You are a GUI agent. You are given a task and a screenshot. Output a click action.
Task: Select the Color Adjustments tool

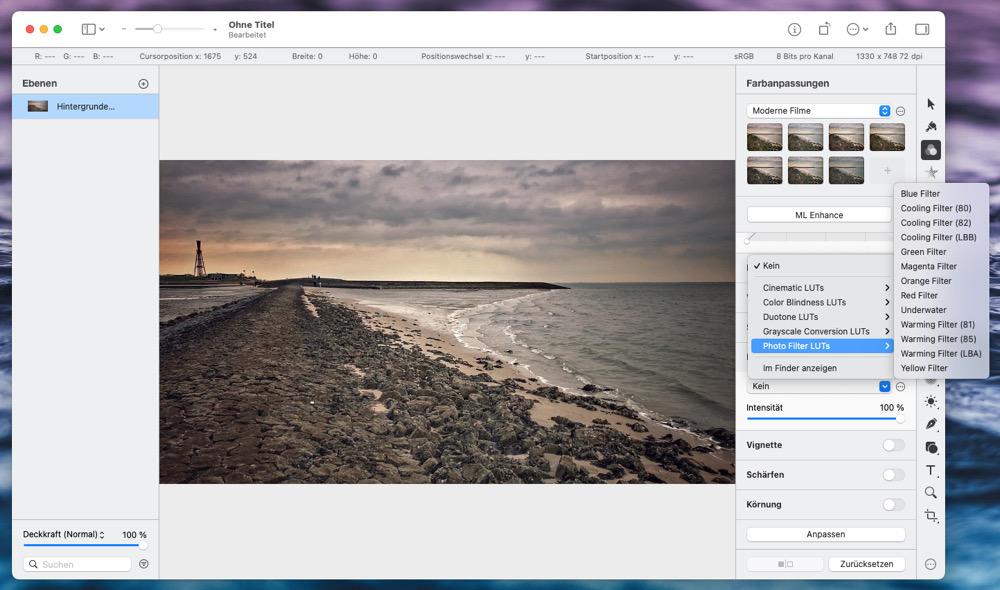[x=931, y=150]
